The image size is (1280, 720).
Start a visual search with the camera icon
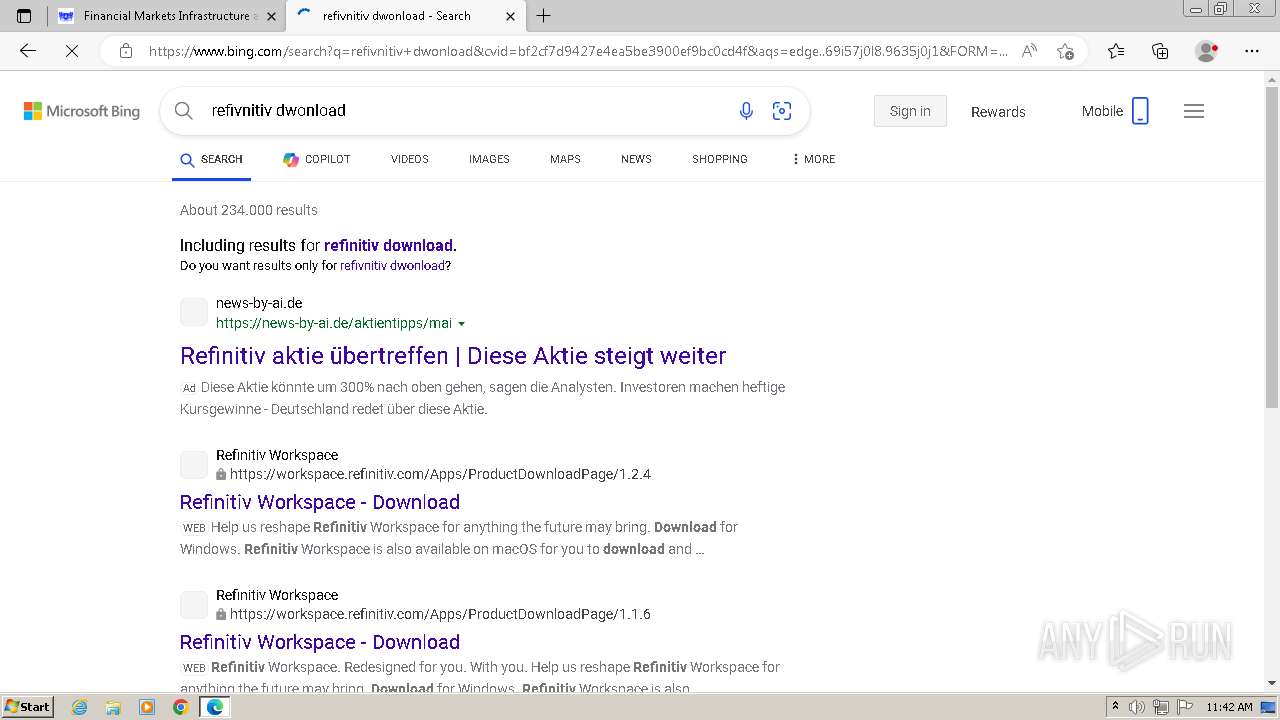click(782, 111)
